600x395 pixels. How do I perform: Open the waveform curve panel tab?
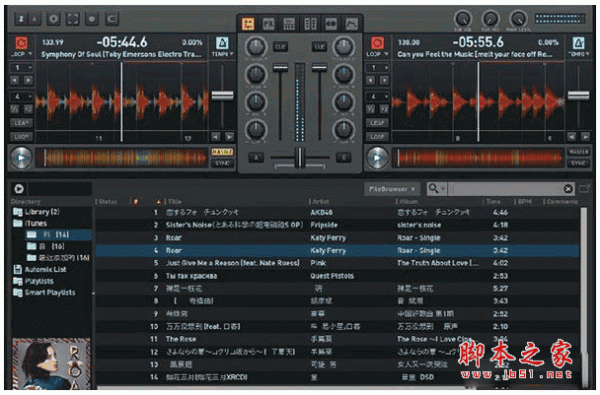tap(351, 24)
